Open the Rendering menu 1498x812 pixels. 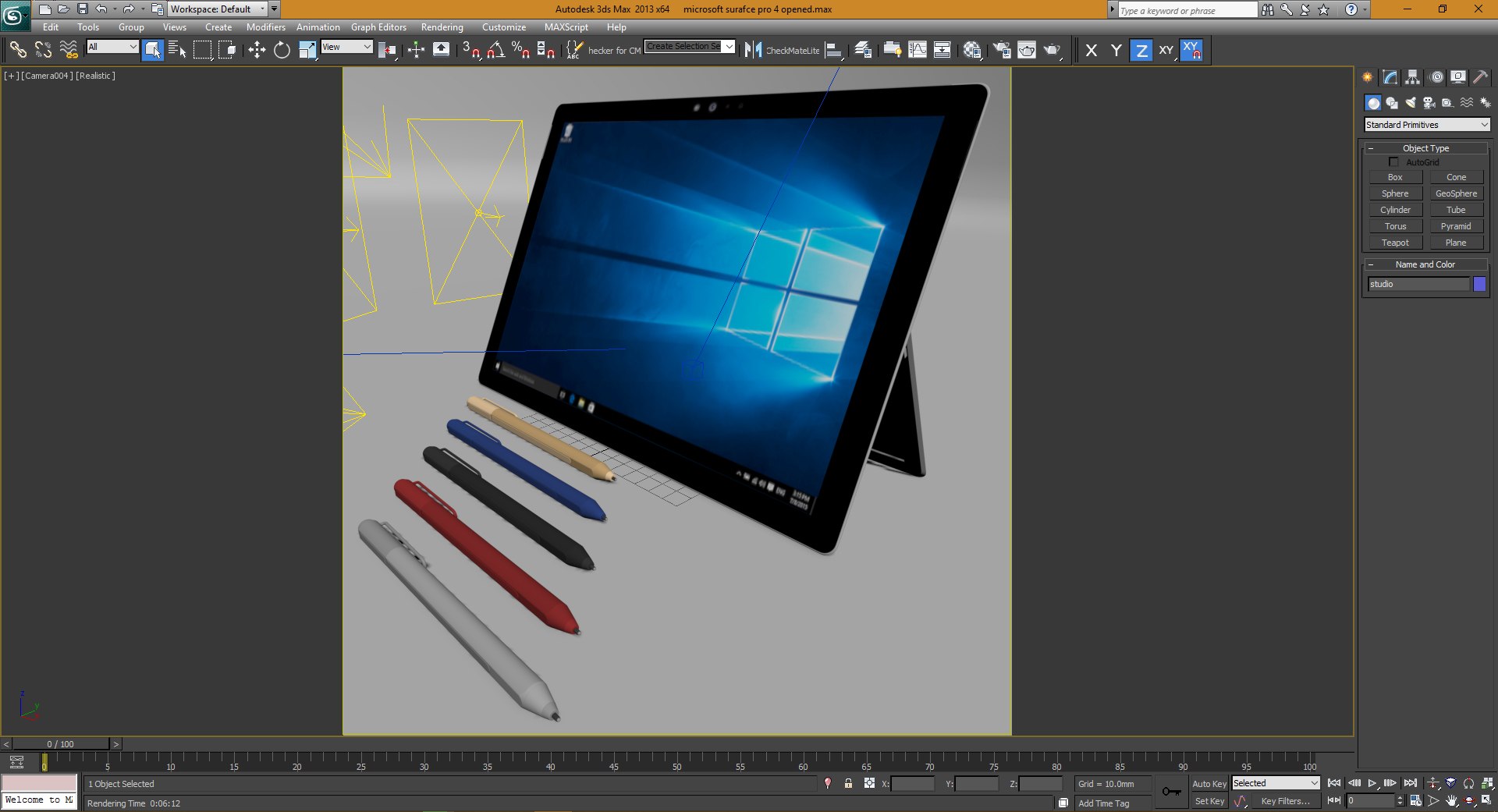tap(442, 27)
